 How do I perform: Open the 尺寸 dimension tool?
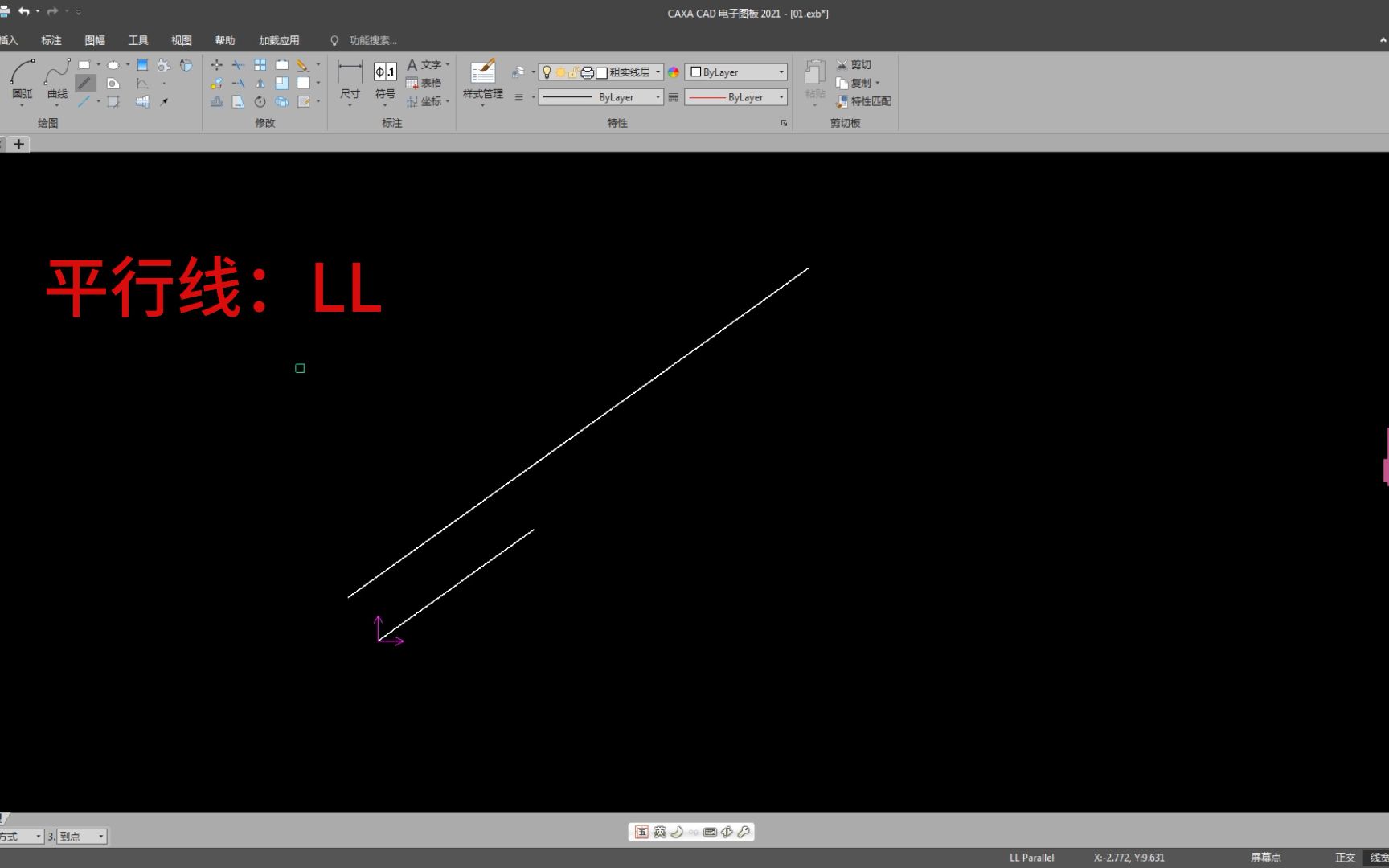(350, 80)
